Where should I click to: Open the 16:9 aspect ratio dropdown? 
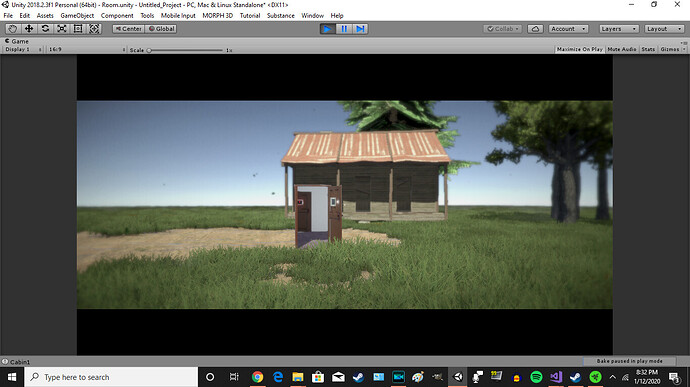pos(87,49)
